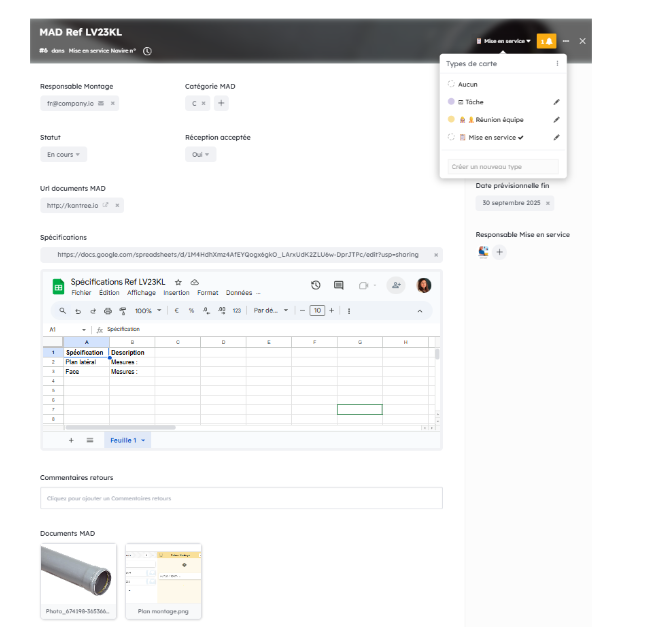Select Réunion équipe card type
Screen dimensions: 647x638
click(x=489, y=119)
